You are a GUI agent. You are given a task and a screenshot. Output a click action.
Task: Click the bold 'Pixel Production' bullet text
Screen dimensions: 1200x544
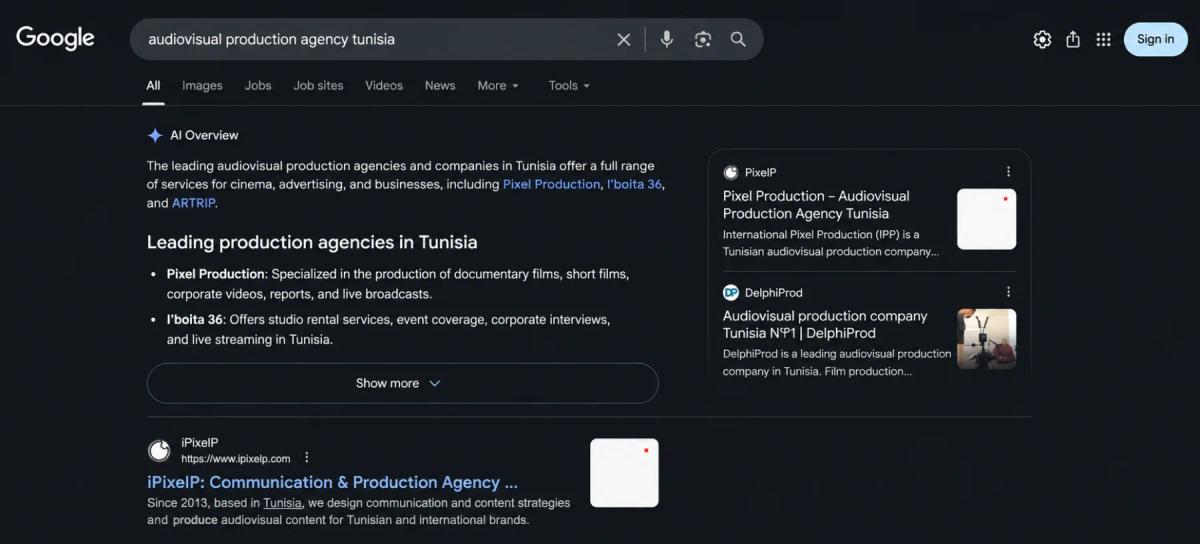[x=216, y=273]
